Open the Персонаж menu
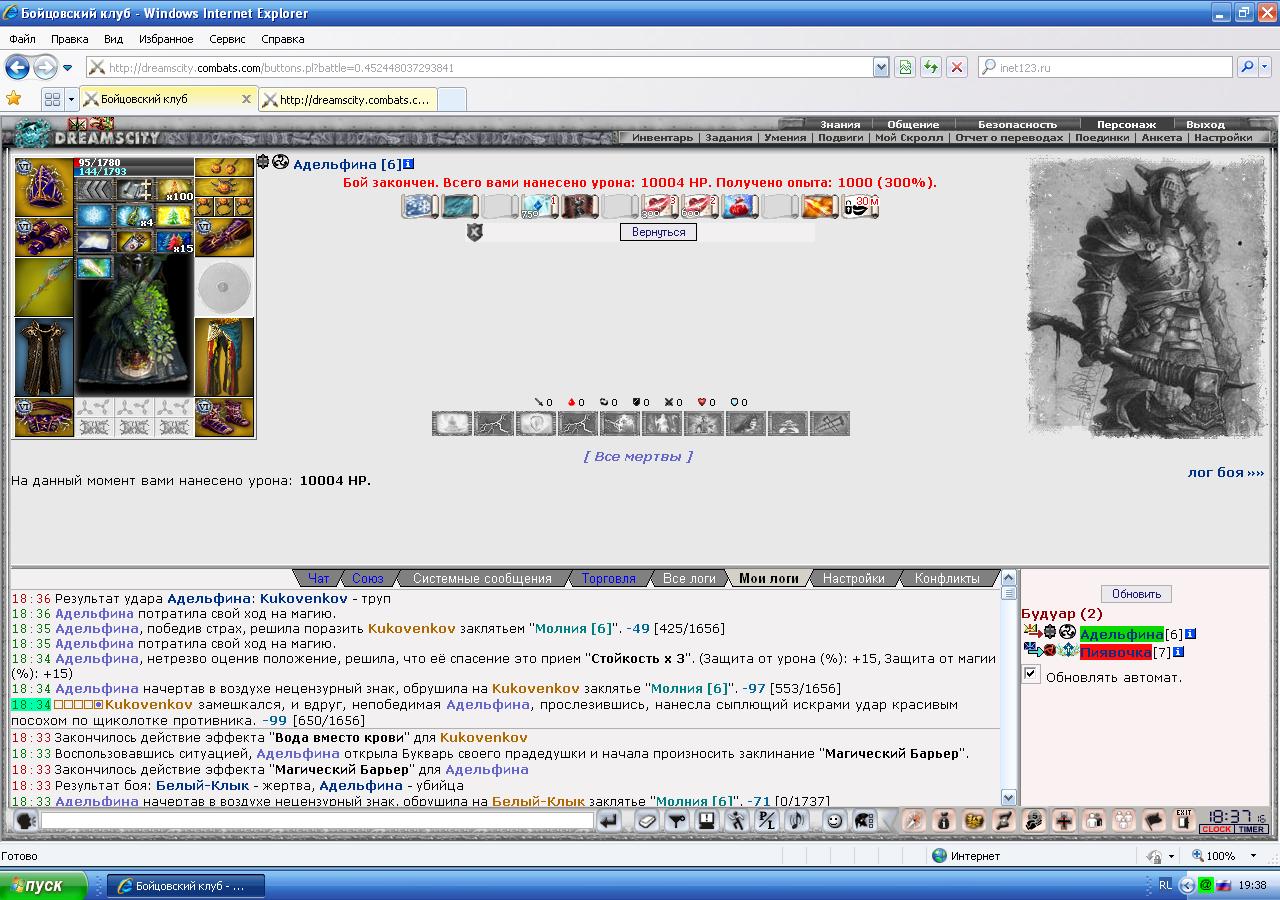 (x=1126, y=125)
